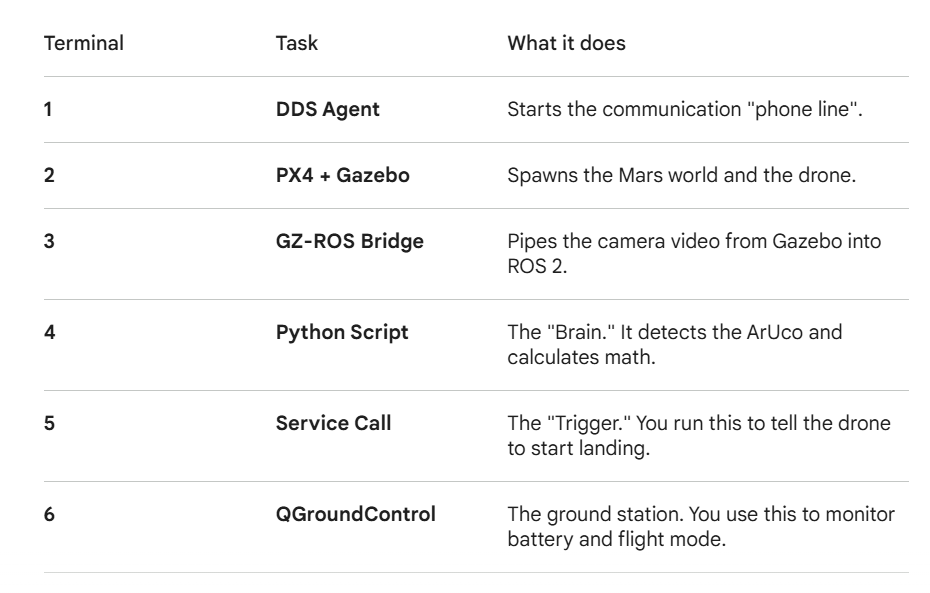Click terminal number 6 cell
This screenshot has width=930, height=593.
49,514
